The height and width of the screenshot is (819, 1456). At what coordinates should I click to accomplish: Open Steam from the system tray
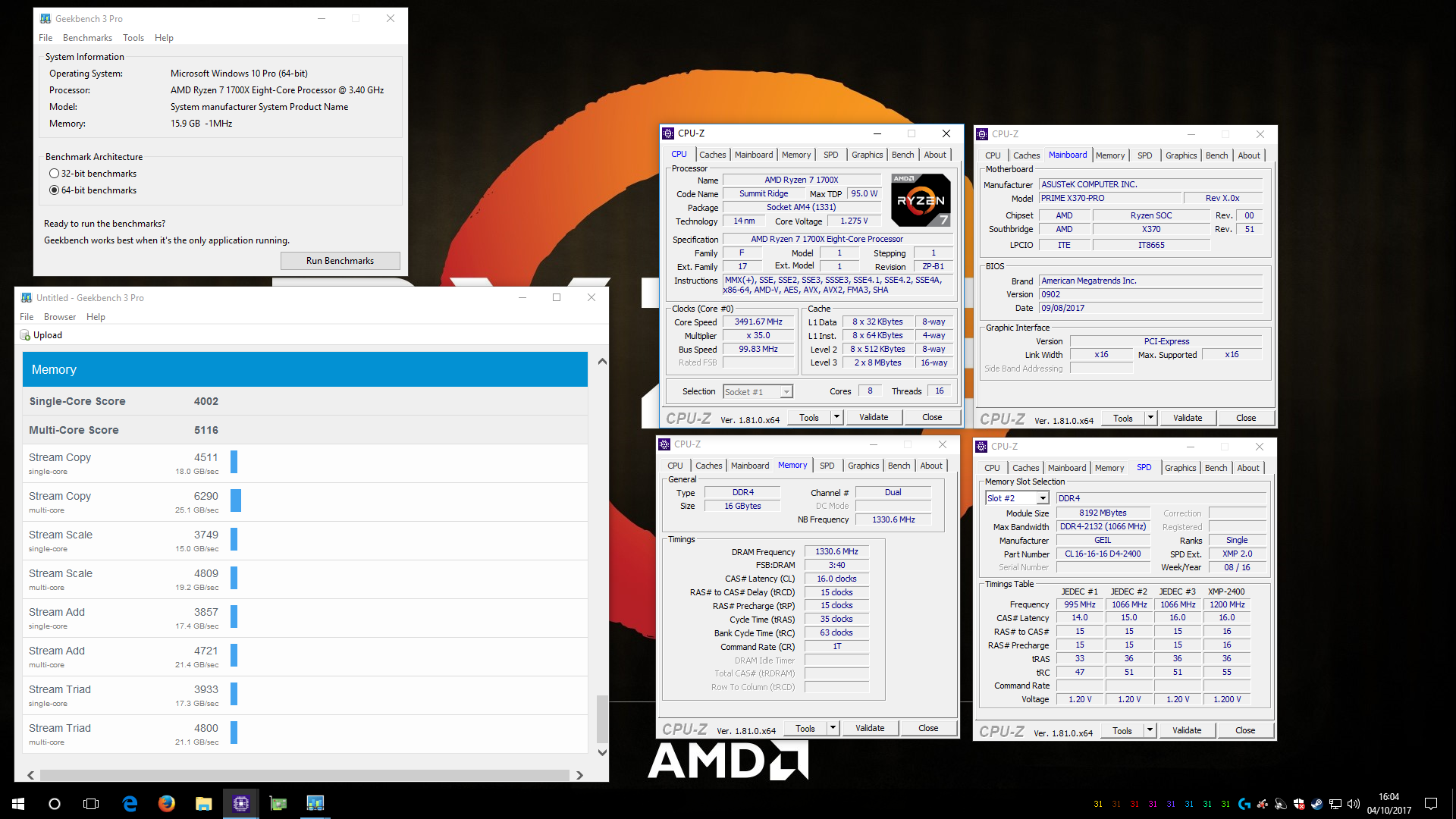point(1316,804)
